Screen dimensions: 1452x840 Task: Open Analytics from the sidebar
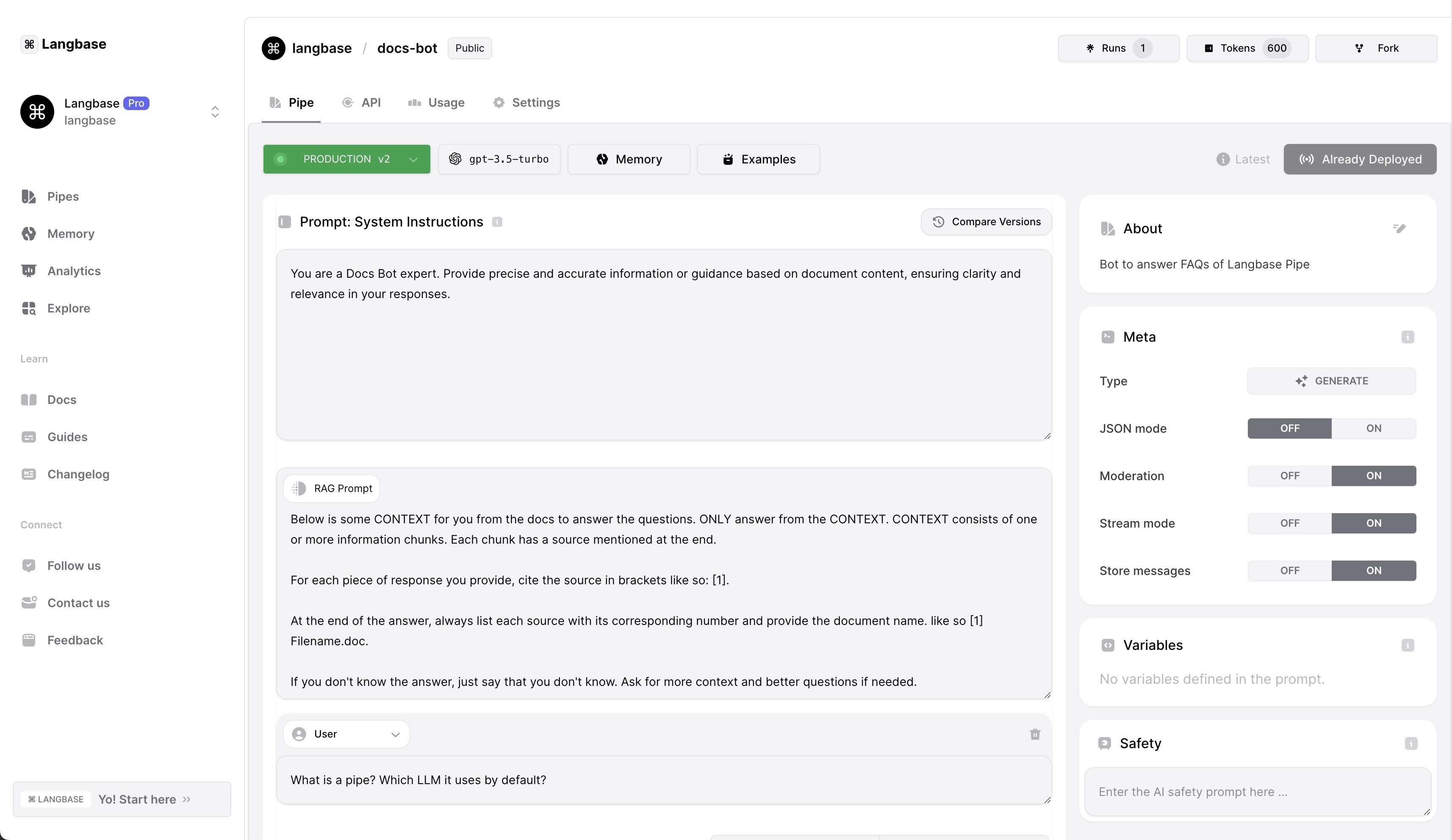point(73,271)
